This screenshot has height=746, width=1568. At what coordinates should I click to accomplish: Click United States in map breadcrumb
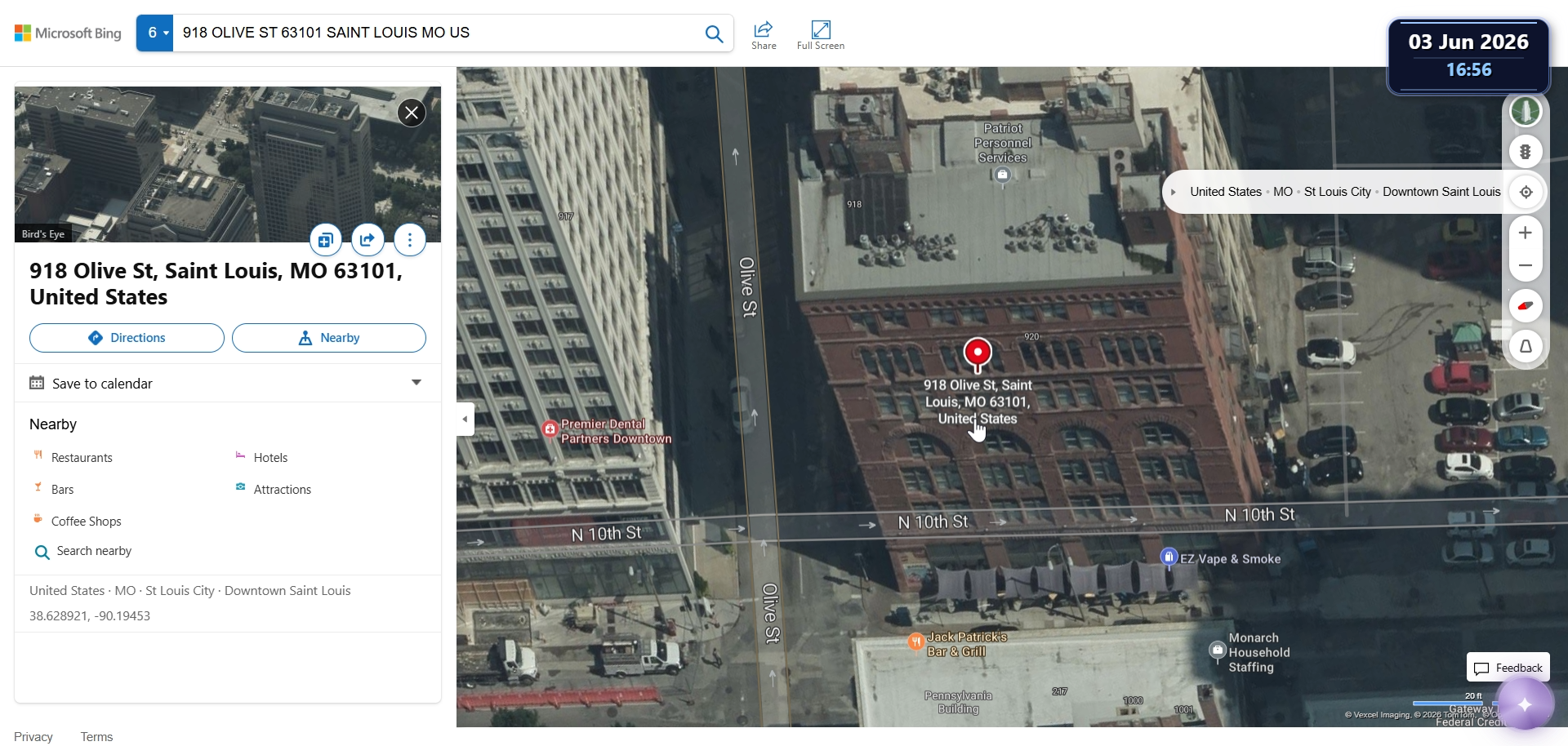(x=1226, y=192)
